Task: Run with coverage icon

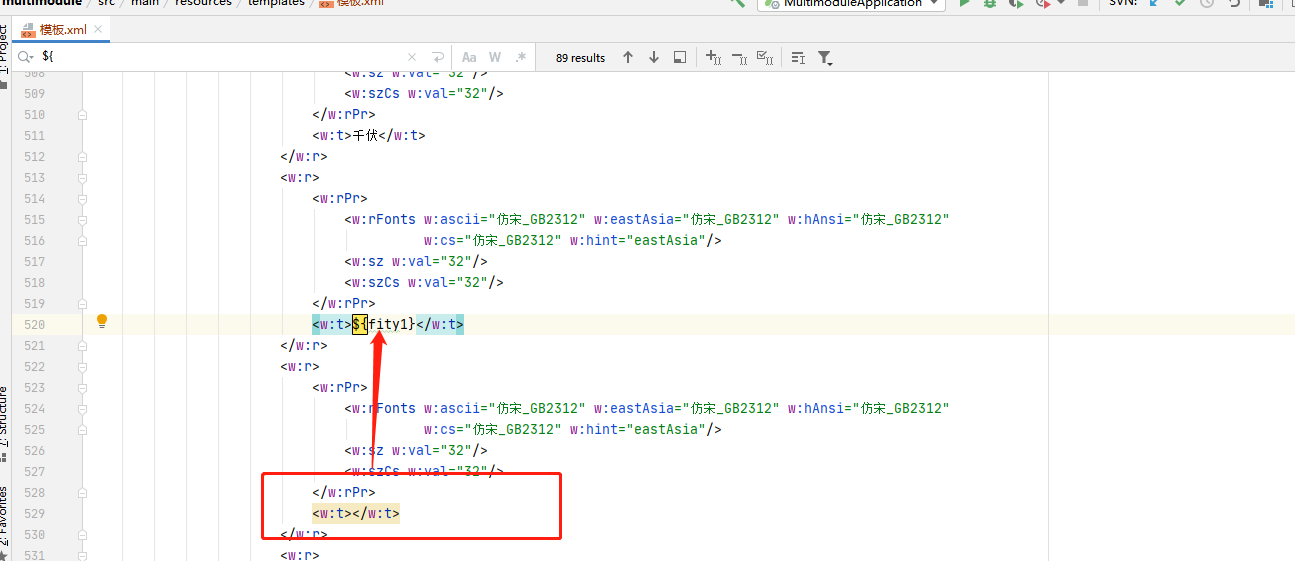Action: click(1016, 4)
